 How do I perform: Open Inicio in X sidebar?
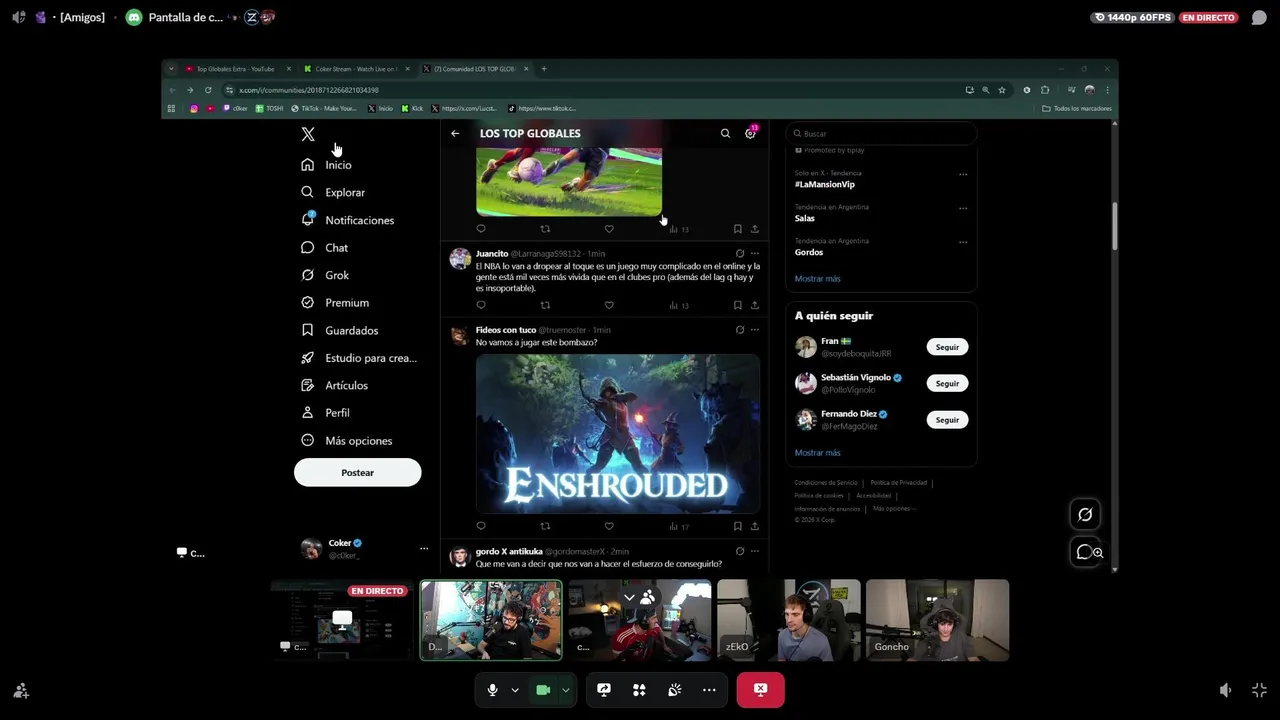pyautogui.click(x=327, y=165)
